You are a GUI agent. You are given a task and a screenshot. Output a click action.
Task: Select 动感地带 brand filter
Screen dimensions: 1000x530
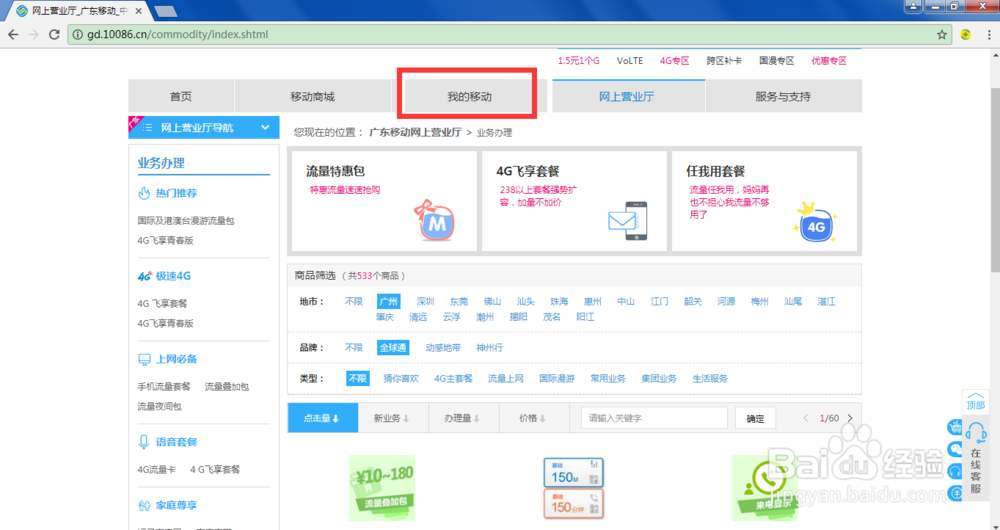click(443, 348)
